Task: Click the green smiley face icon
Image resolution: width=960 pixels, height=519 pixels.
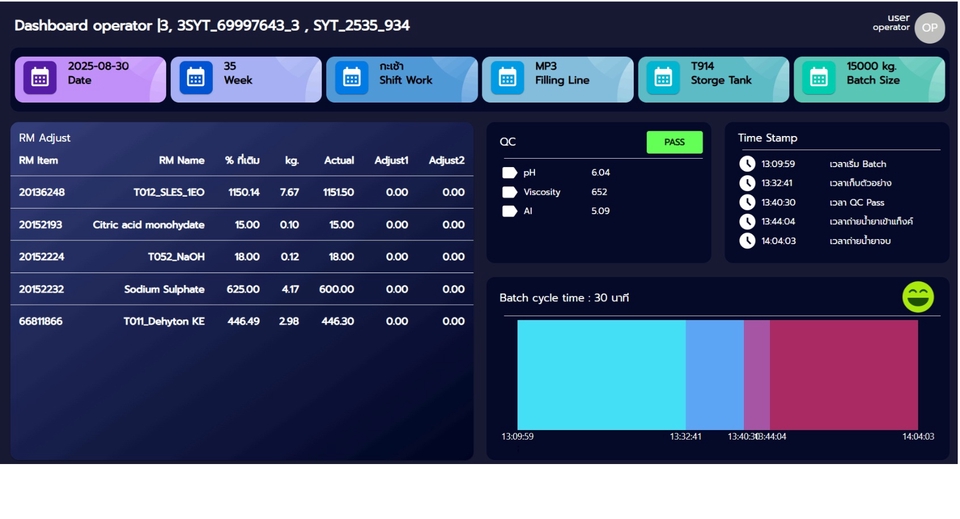Action: (918, 297)
